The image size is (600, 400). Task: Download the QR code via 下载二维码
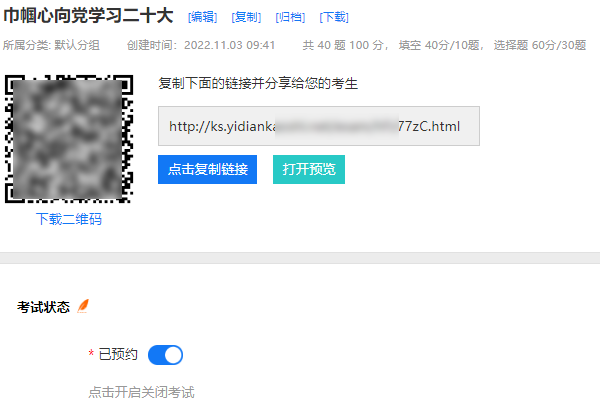[69, 219]
